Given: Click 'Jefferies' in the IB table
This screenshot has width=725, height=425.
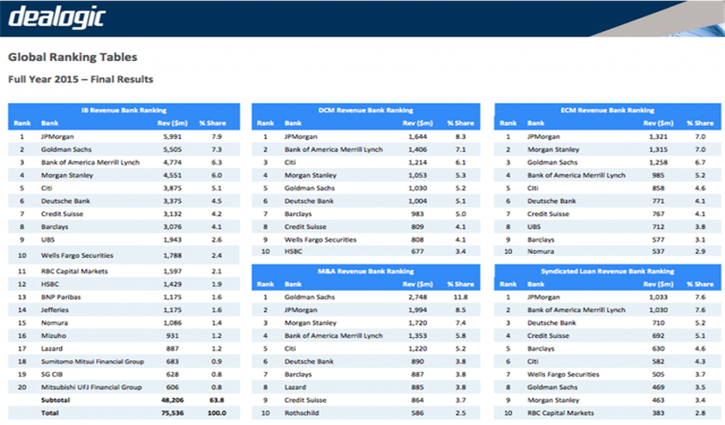Looking at the screenshot, I should pyautogui.click(x=55, y=310).
